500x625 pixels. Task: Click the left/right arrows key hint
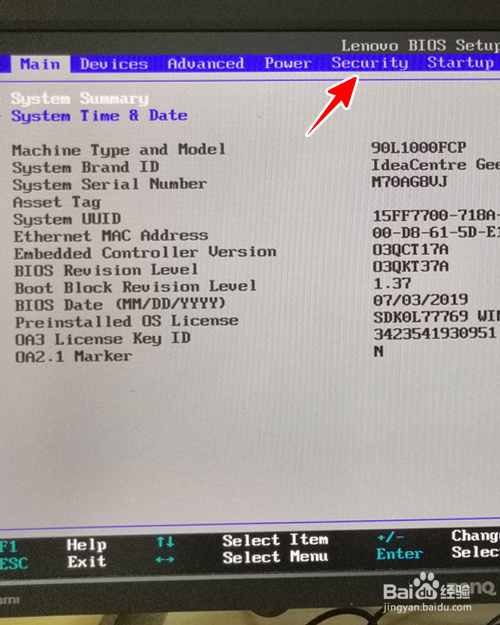coord(165,559)
